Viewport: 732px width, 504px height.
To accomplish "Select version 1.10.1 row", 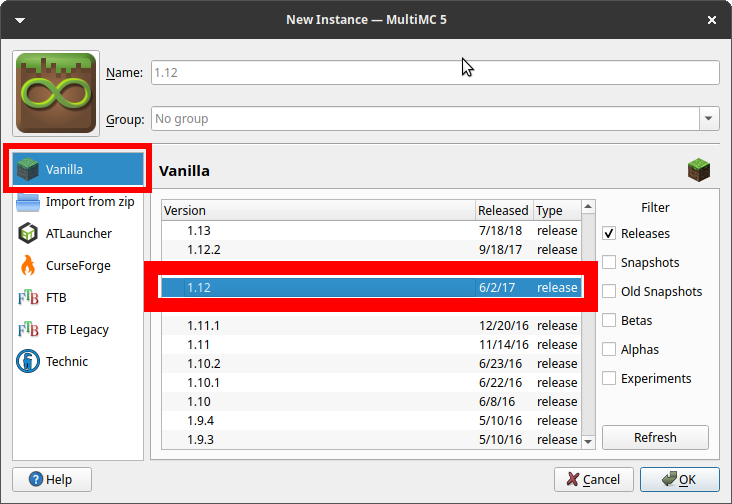I will coord(372,383).
